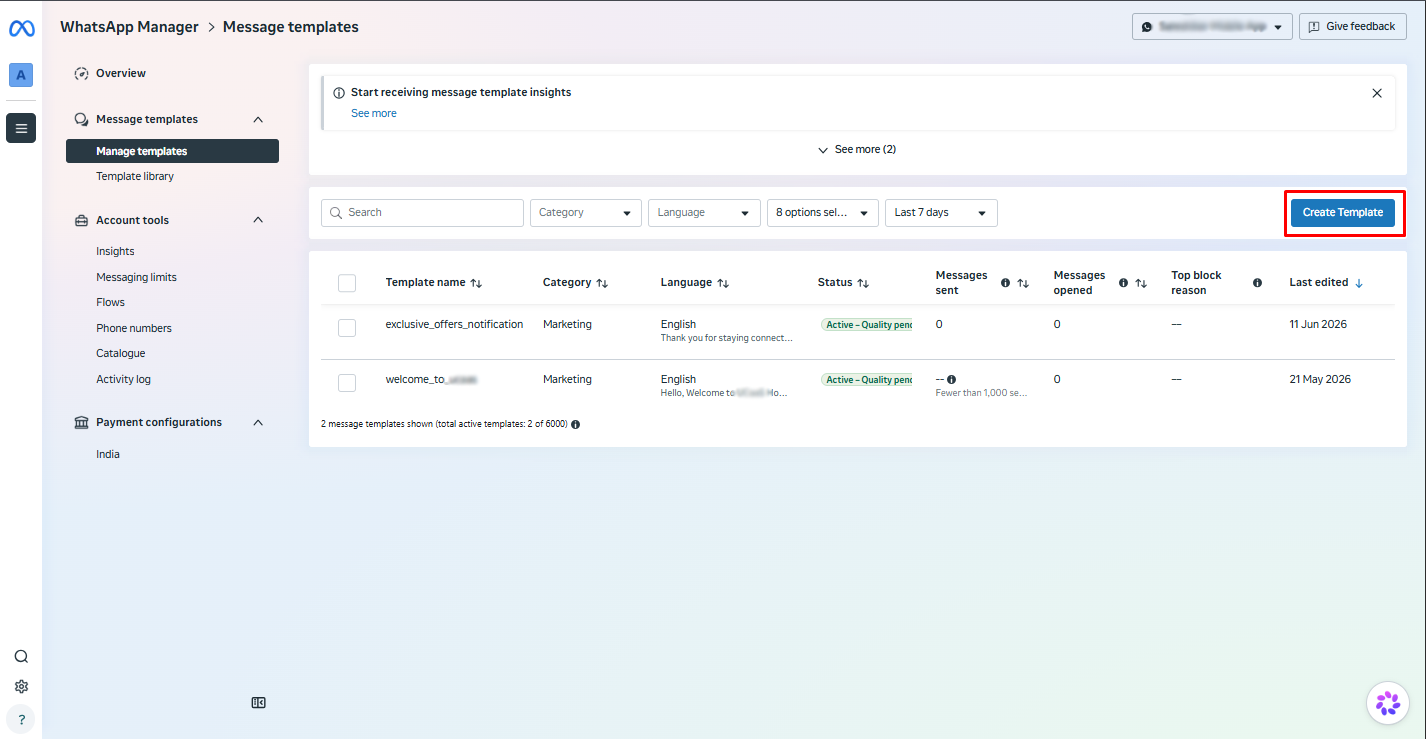Open Phone numbers in the sidebar
1426x739 pixels.
point(134,328)
